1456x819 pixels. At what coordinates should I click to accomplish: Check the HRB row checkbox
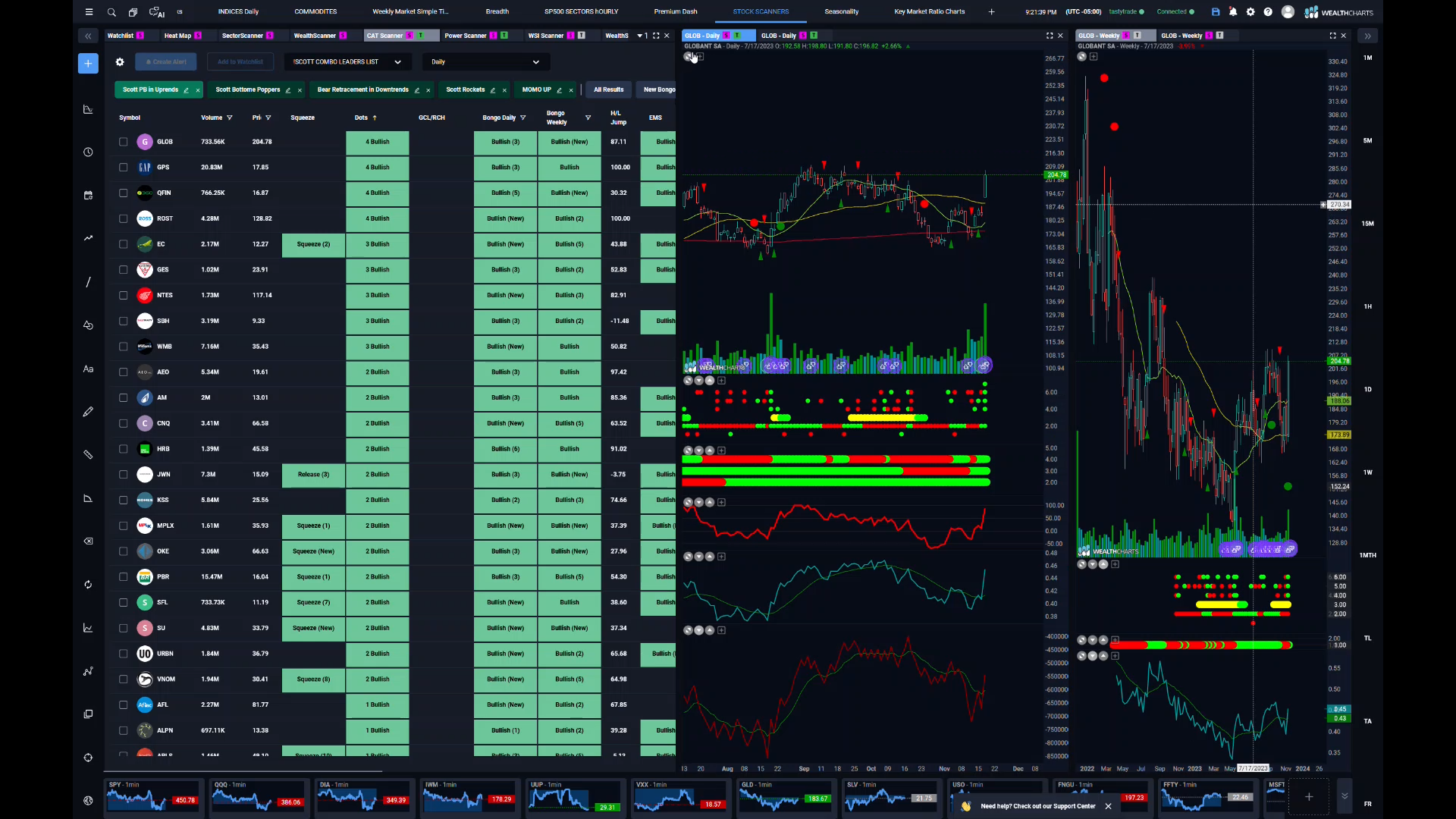tap(124, 449)
